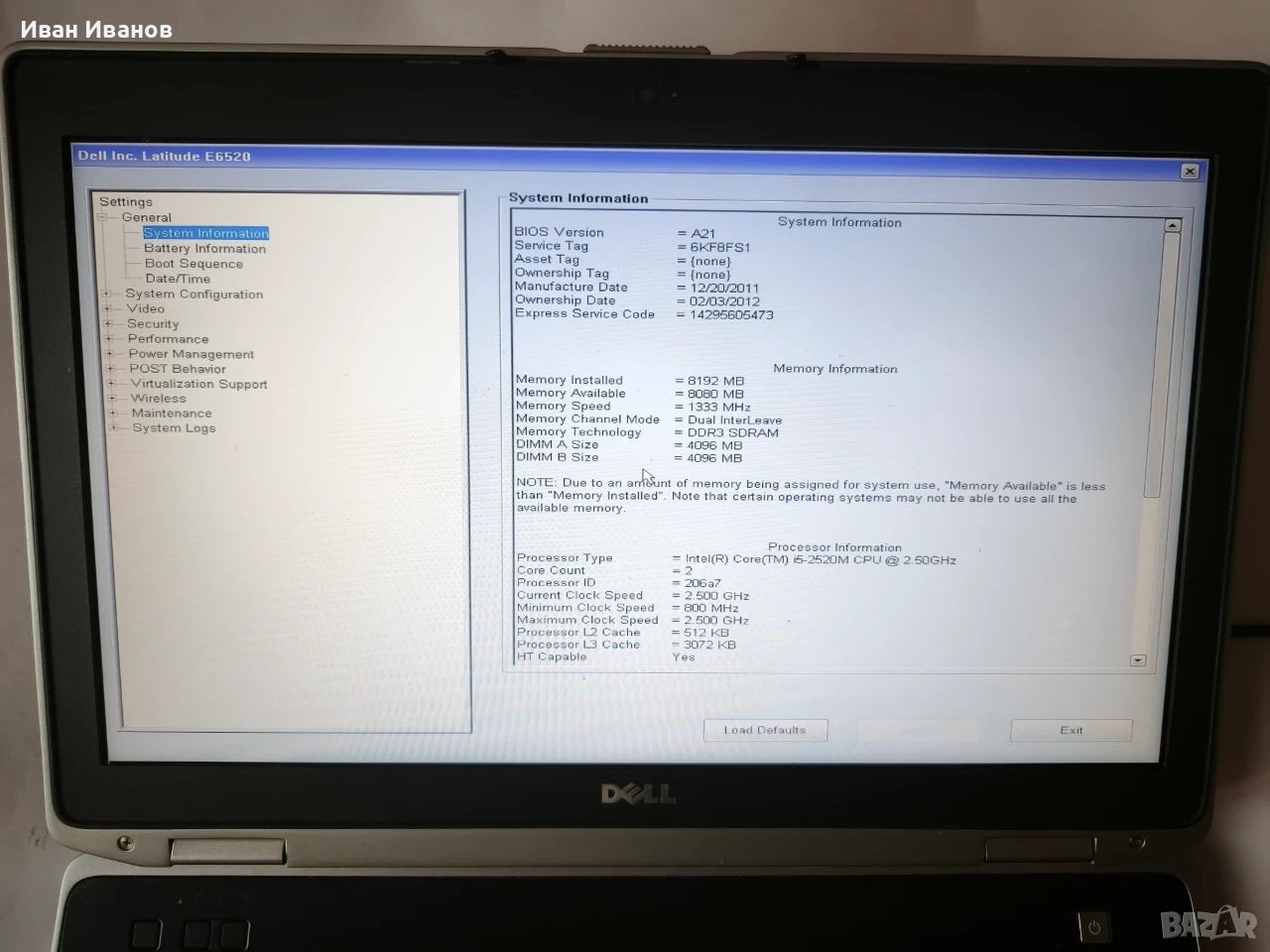Click the Core Count label

pyautogui.click(x=551, y=570)
